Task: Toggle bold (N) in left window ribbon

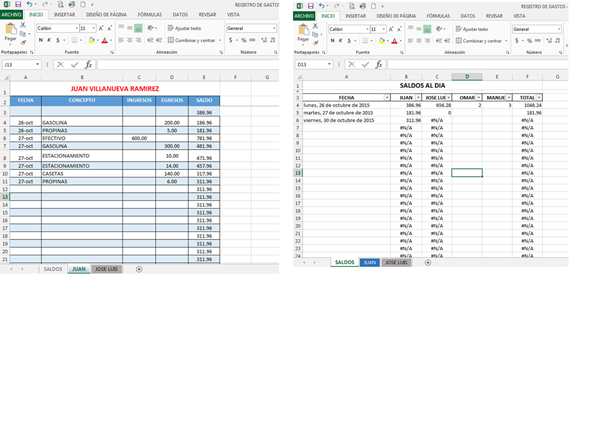Action: pos(39,40)
